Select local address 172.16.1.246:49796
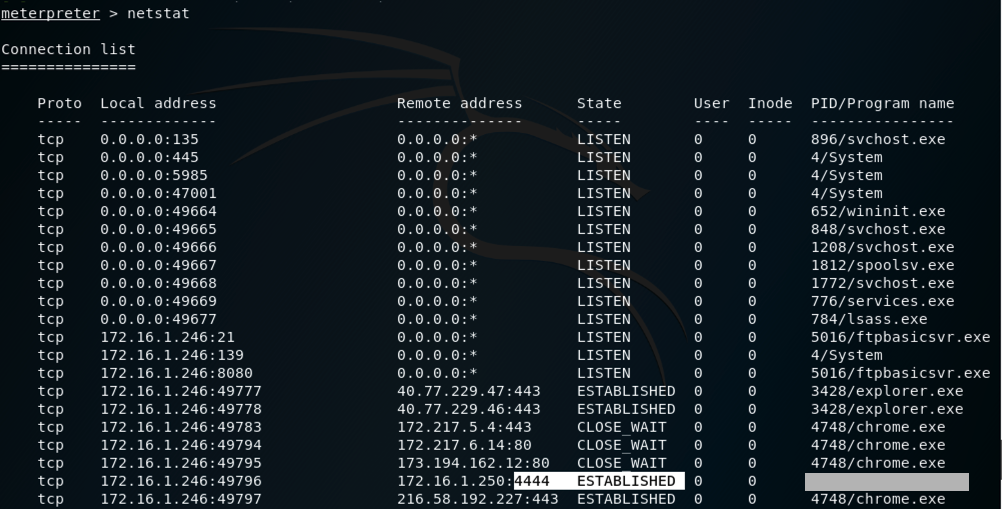 click(x=181, y=481)
